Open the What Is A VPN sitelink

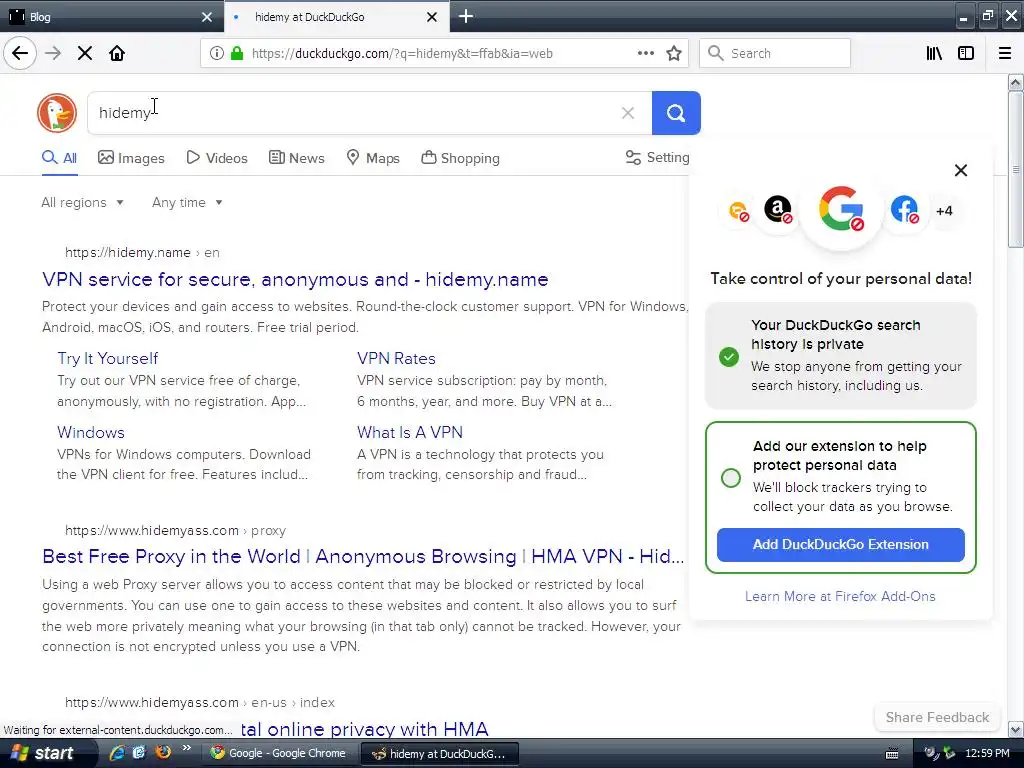click(x=409, y=432)
